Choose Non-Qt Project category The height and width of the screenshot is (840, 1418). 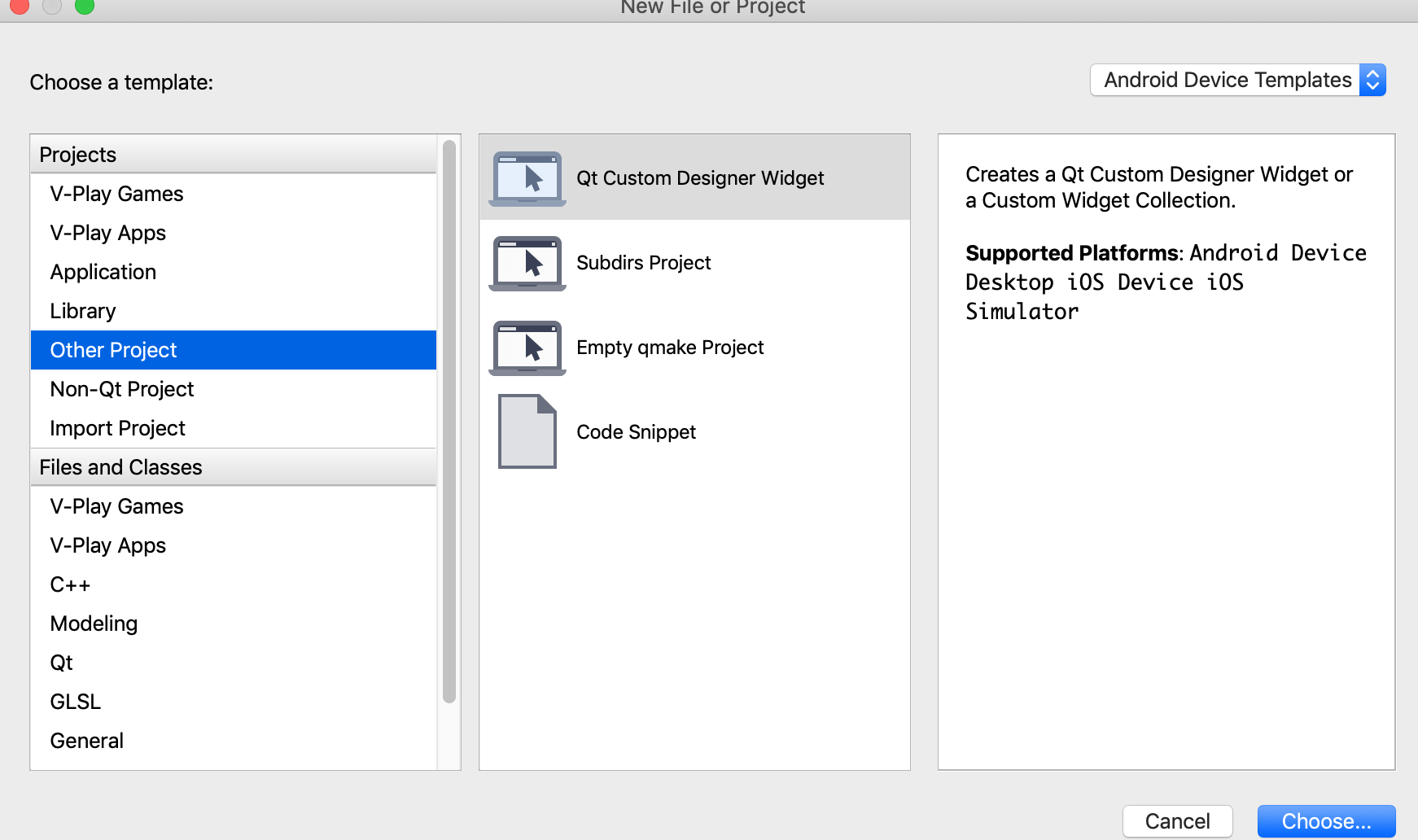[122, 389]
